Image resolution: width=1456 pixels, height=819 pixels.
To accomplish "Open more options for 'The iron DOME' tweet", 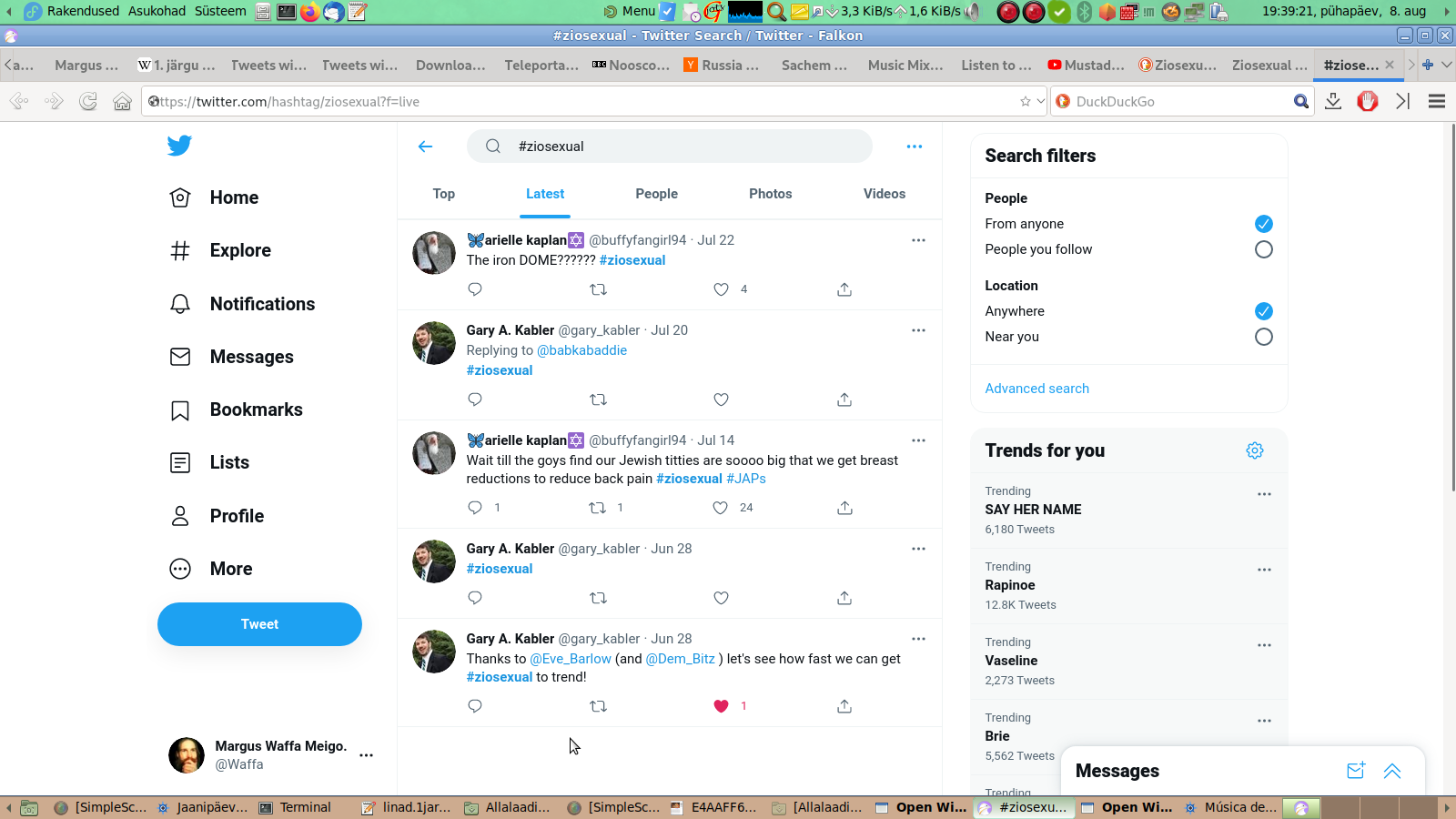I will coord(918,240).
